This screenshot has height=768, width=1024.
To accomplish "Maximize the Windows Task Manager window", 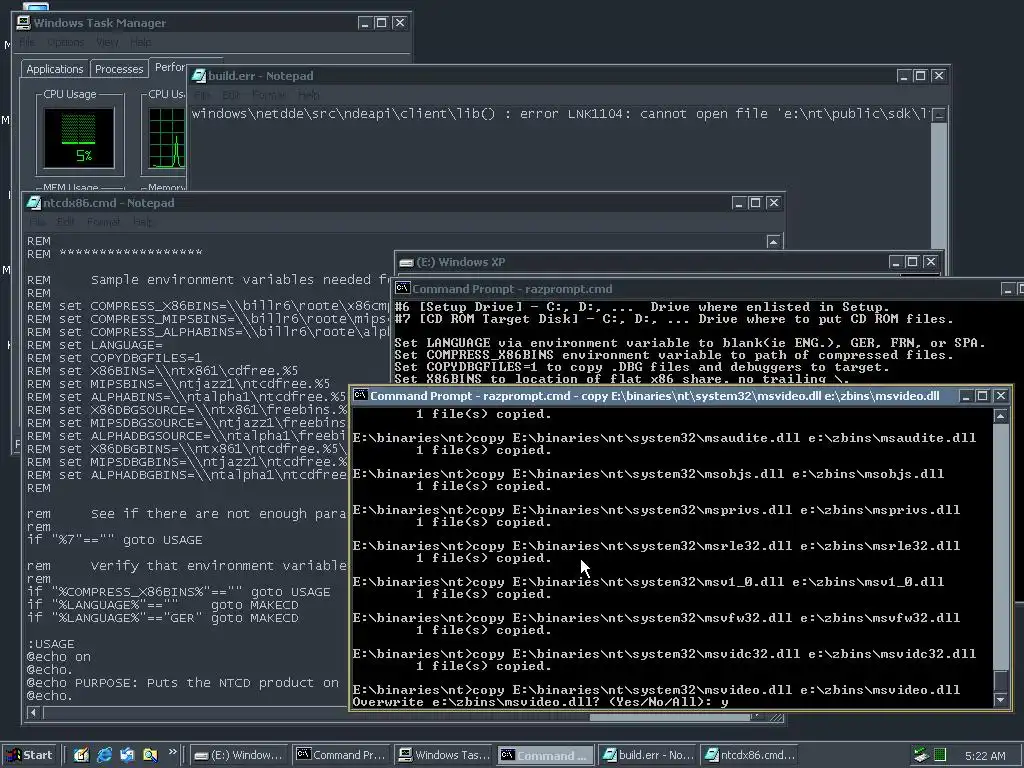I will click(x=381, y=23).
